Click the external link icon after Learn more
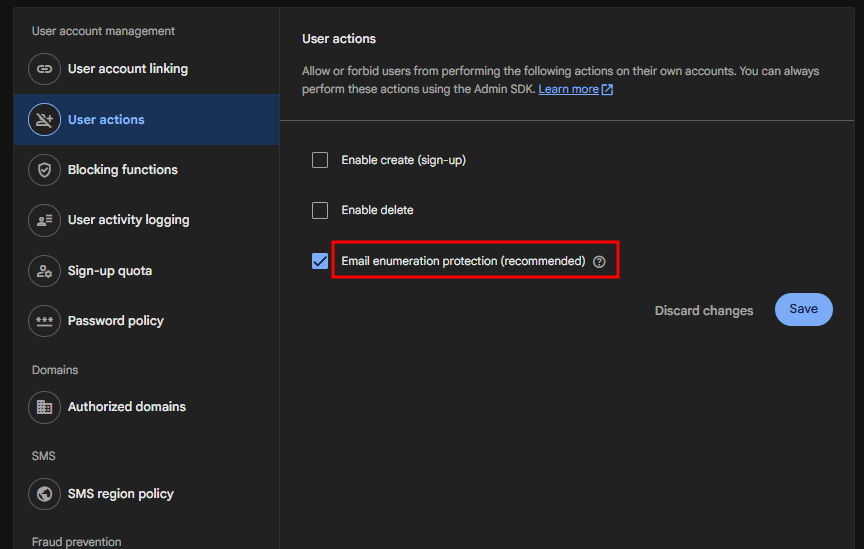 607,89
